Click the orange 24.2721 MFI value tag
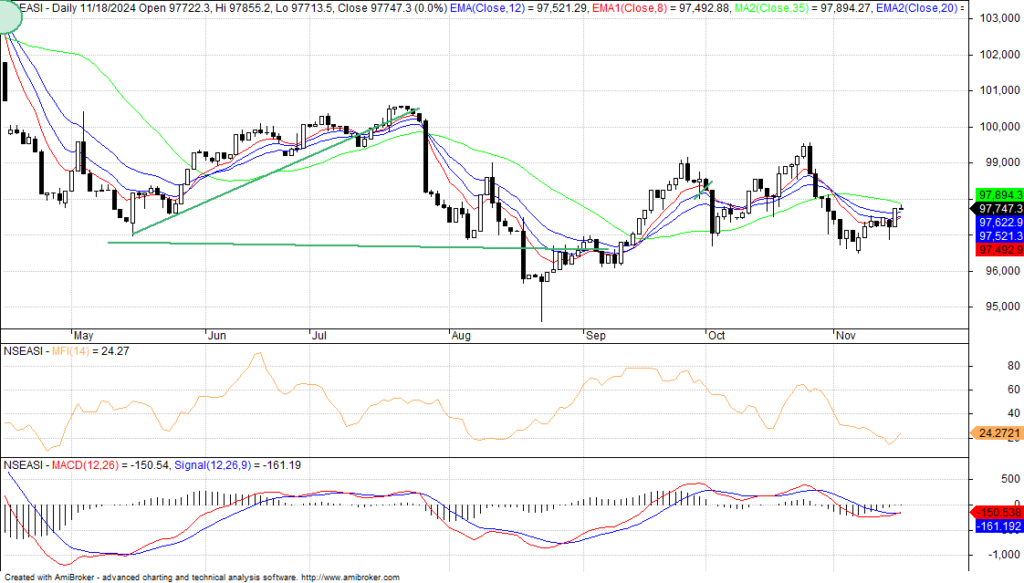This screenshot has height=583, width=1024. click(x=996, y=433)
